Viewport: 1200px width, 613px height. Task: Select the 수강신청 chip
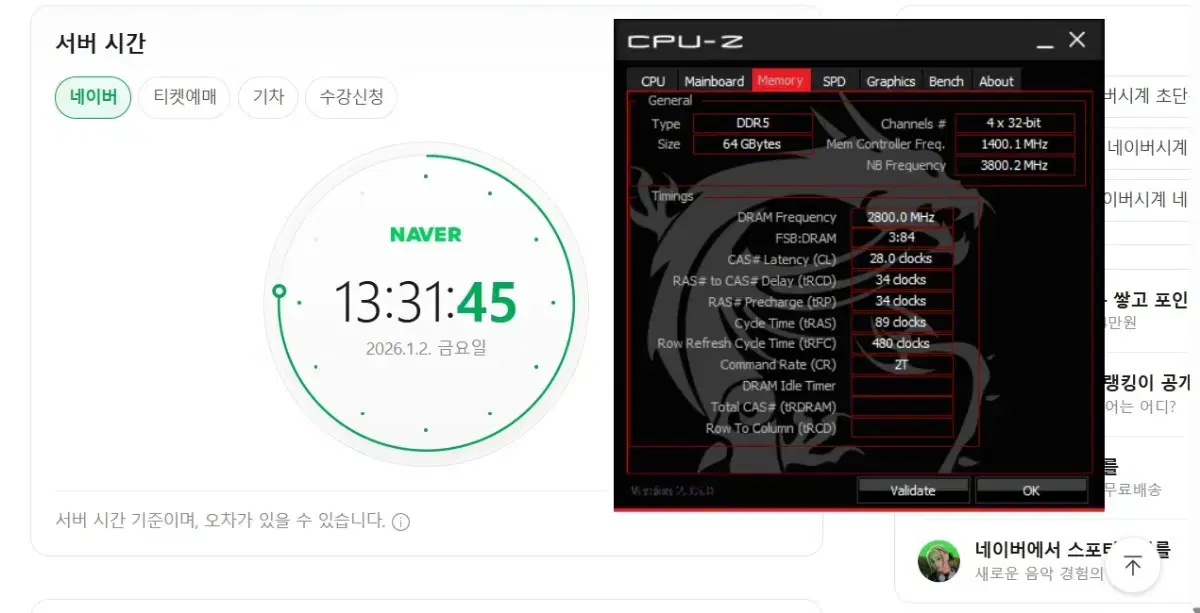tap(351, 98)
